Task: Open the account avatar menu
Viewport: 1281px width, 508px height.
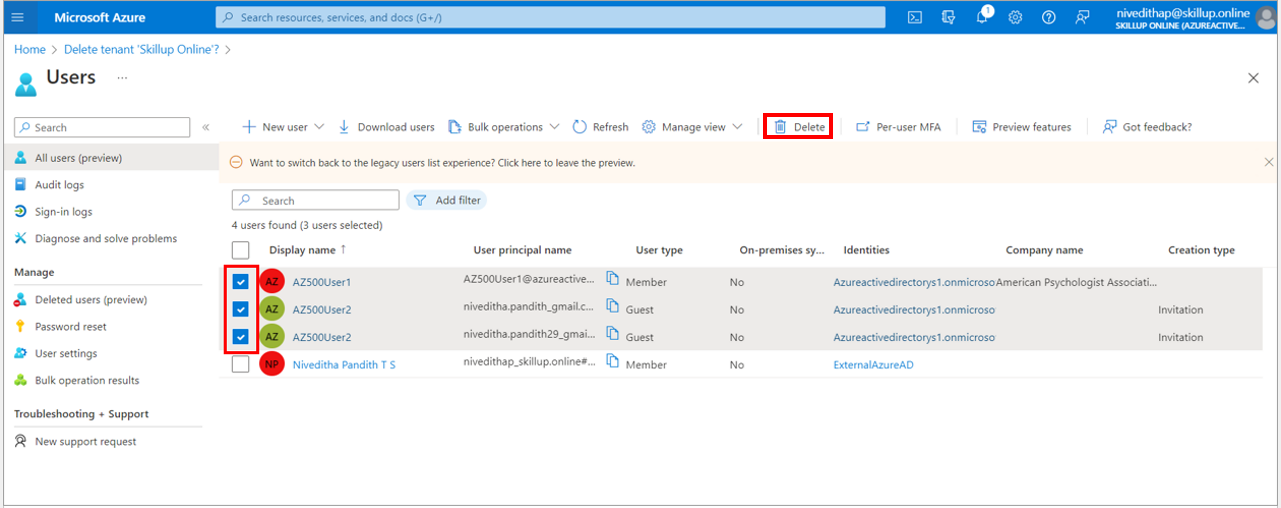Action: (x=1265, y=17)
